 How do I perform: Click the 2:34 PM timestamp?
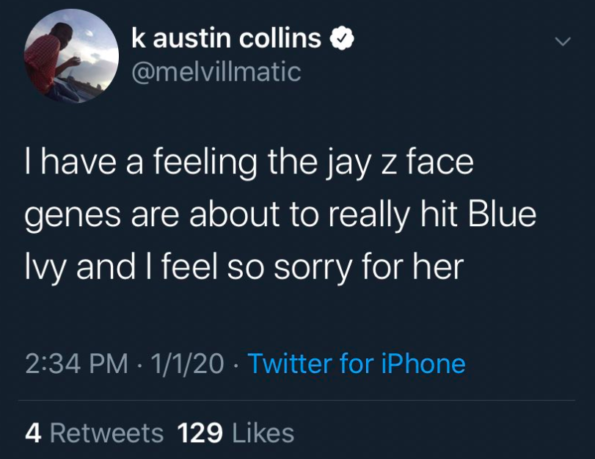click(77, 363)
